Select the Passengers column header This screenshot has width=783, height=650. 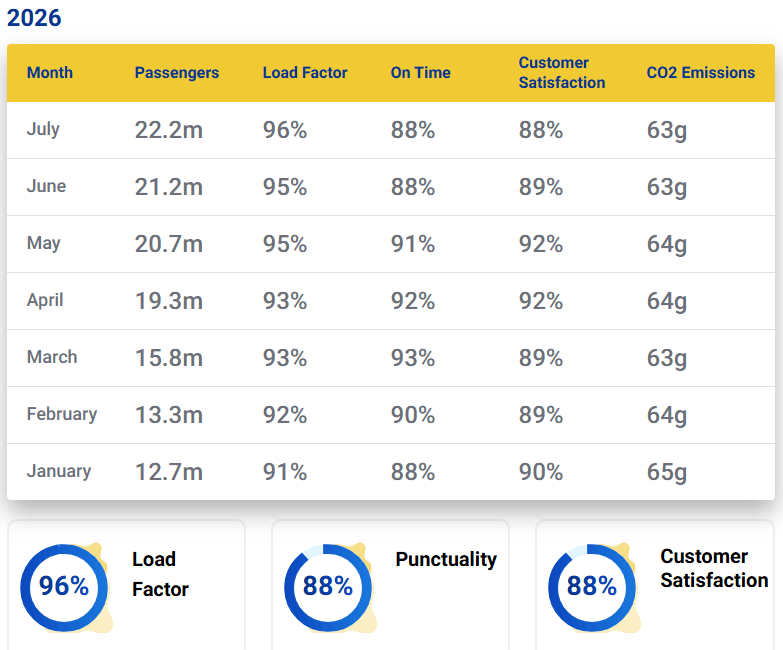[x=177, y=73]
